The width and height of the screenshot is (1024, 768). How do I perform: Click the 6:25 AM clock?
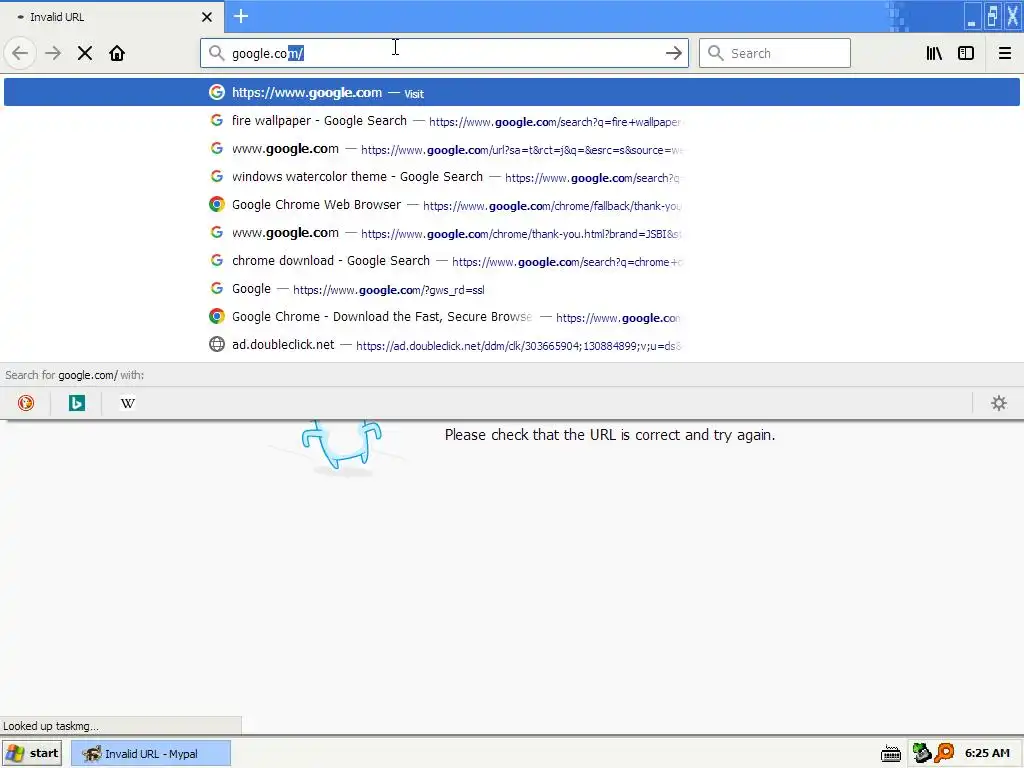click(987, 753)
